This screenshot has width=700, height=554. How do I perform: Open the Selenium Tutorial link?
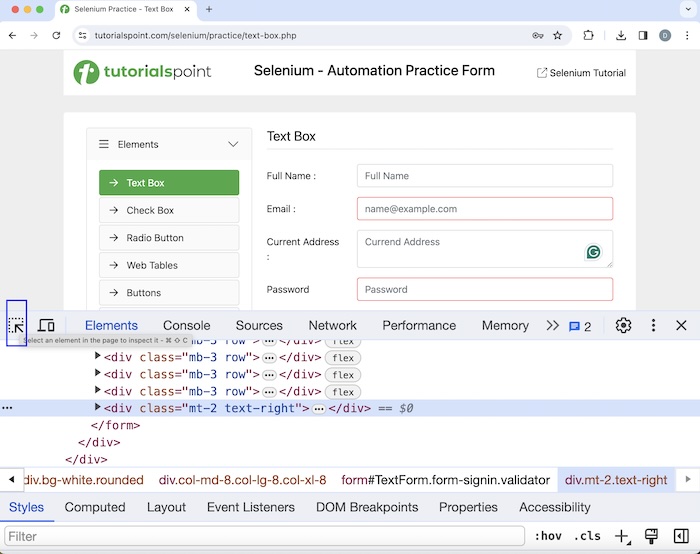[x=581, y=73]
